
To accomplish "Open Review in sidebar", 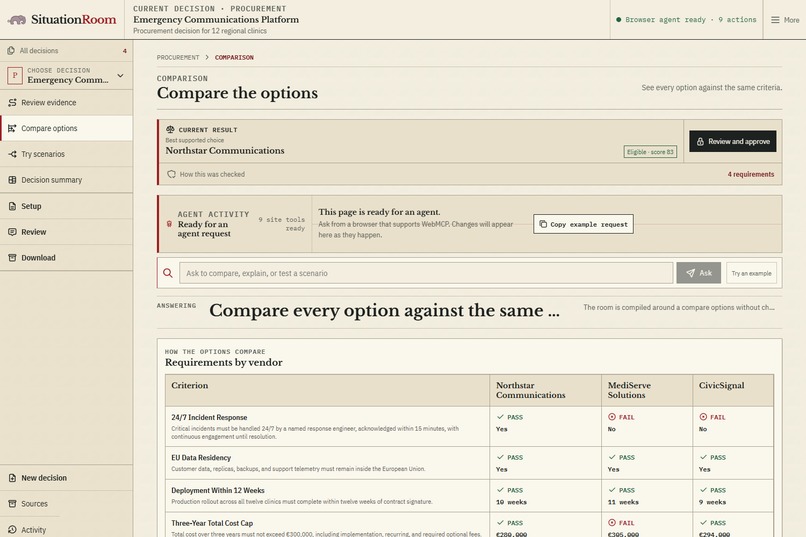I will coord(66,232).
